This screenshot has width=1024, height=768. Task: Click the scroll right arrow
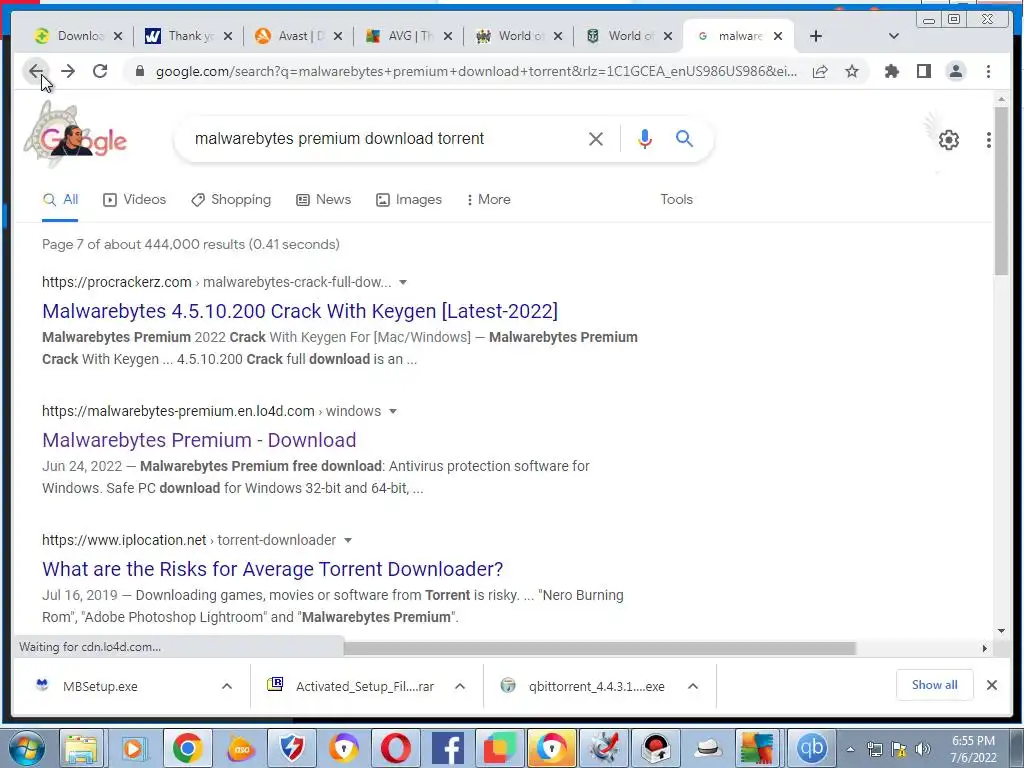[x=985, y=648]
